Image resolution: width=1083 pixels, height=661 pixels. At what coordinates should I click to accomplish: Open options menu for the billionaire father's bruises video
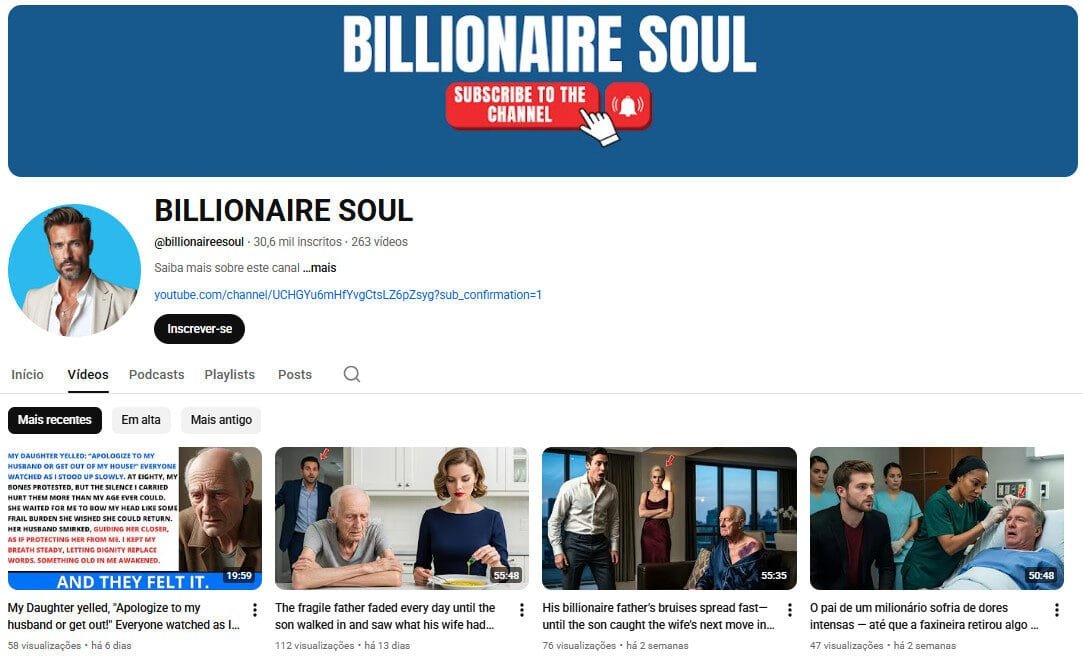(788, 608)
